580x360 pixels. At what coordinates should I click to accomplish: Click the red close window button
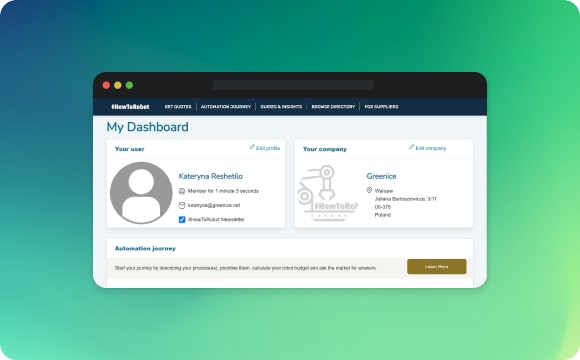pyautogui.click(x=106, y=85)
